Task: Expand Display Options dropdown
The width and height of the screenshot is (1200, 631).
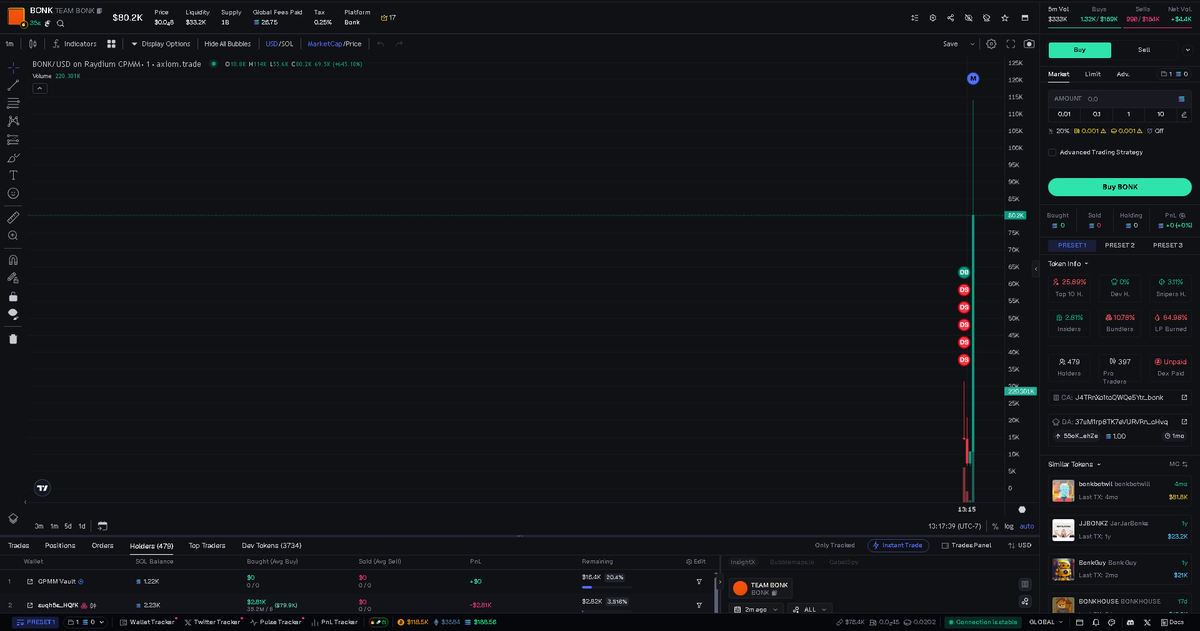Action: tap(160, 44)
